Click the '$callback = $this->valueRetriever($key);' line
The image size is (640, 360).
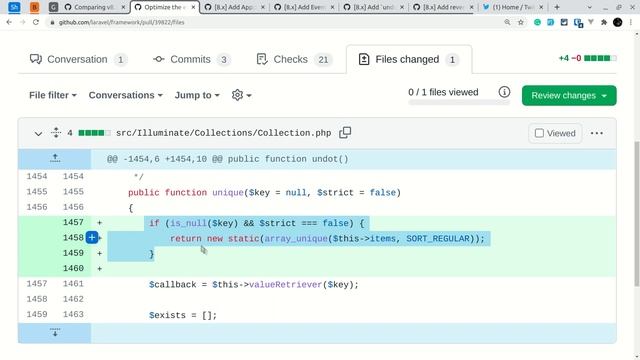[x=253, y=284]
